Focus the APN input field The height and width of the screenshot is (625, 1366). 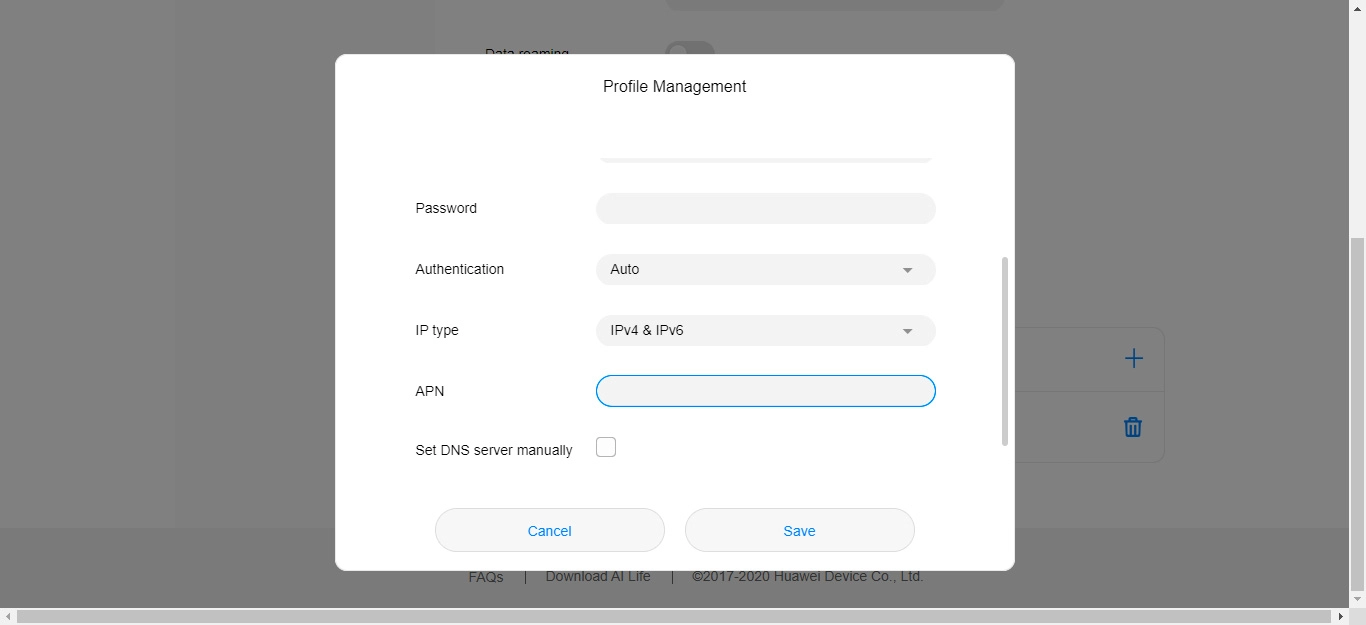(765, 391)
